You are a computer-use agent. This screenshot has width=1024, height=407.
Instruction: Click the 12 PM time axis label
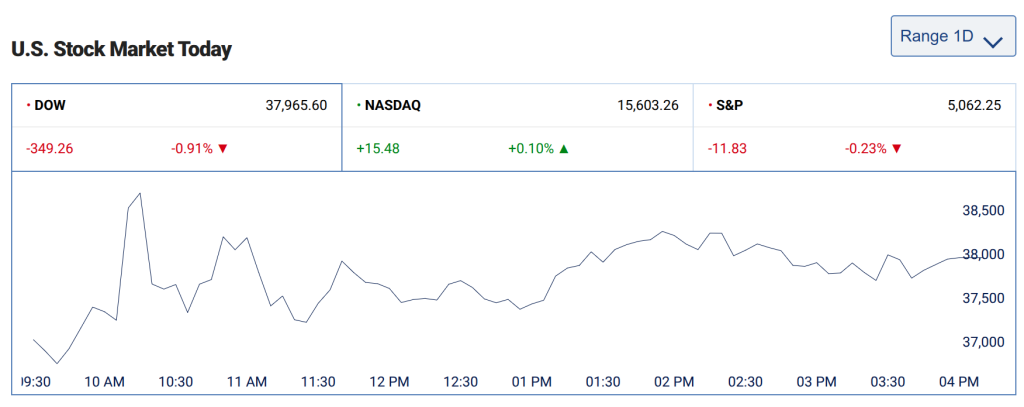tap(389, 382)
